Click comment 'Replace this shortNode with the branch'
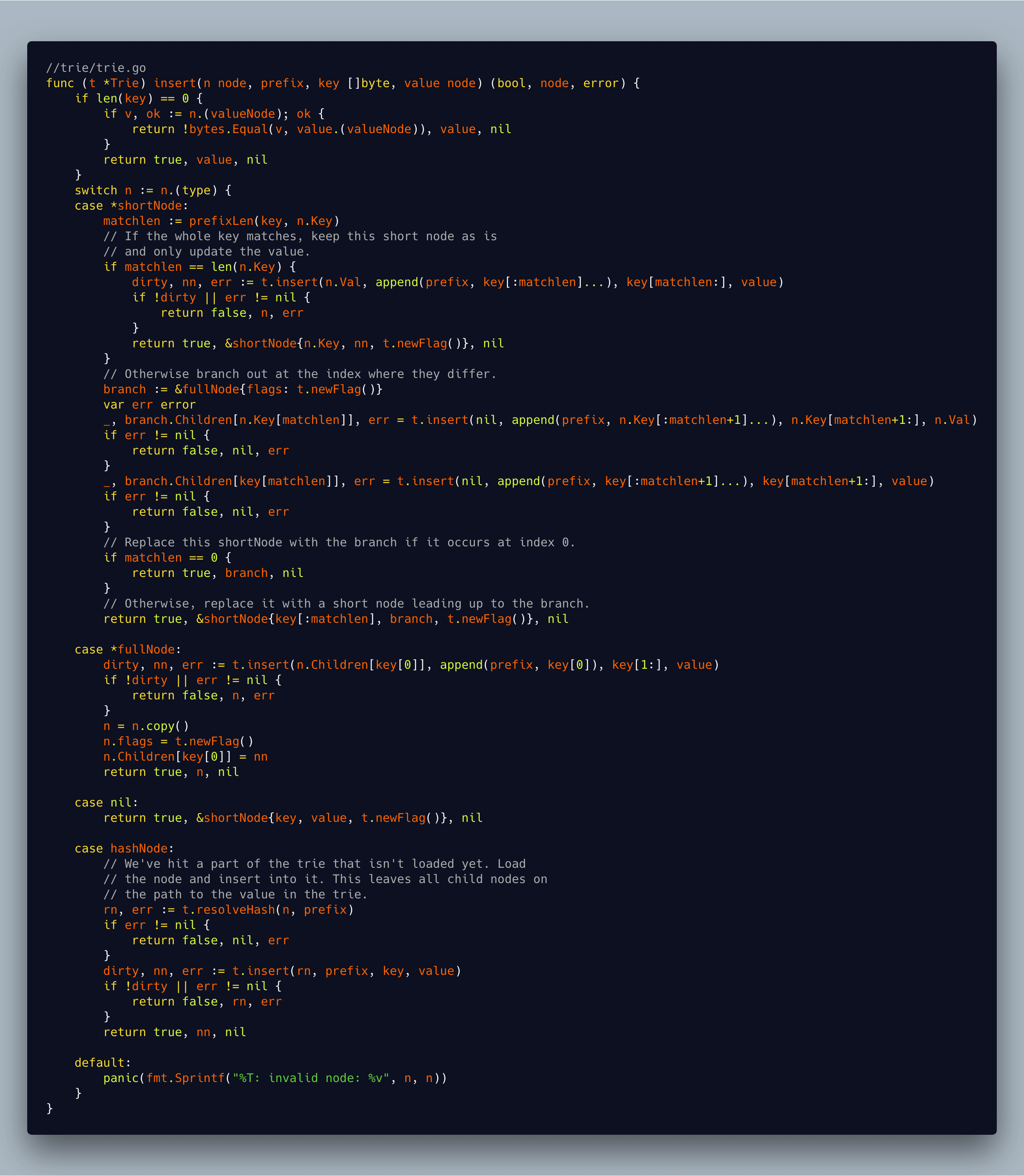 (339, 542)
